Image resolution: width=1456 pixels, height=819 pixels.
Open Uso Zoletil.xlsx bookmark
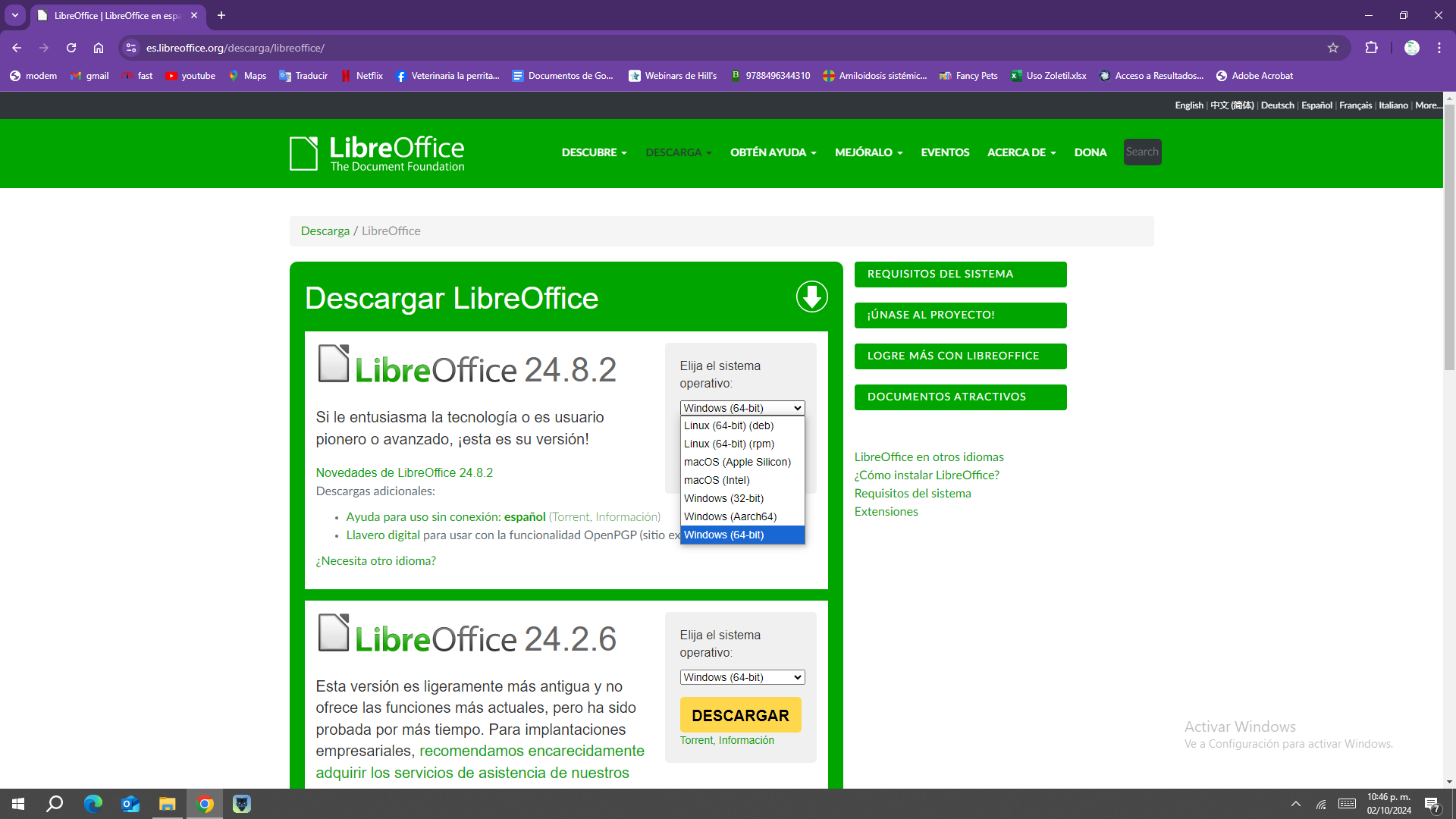(1048, 76)
